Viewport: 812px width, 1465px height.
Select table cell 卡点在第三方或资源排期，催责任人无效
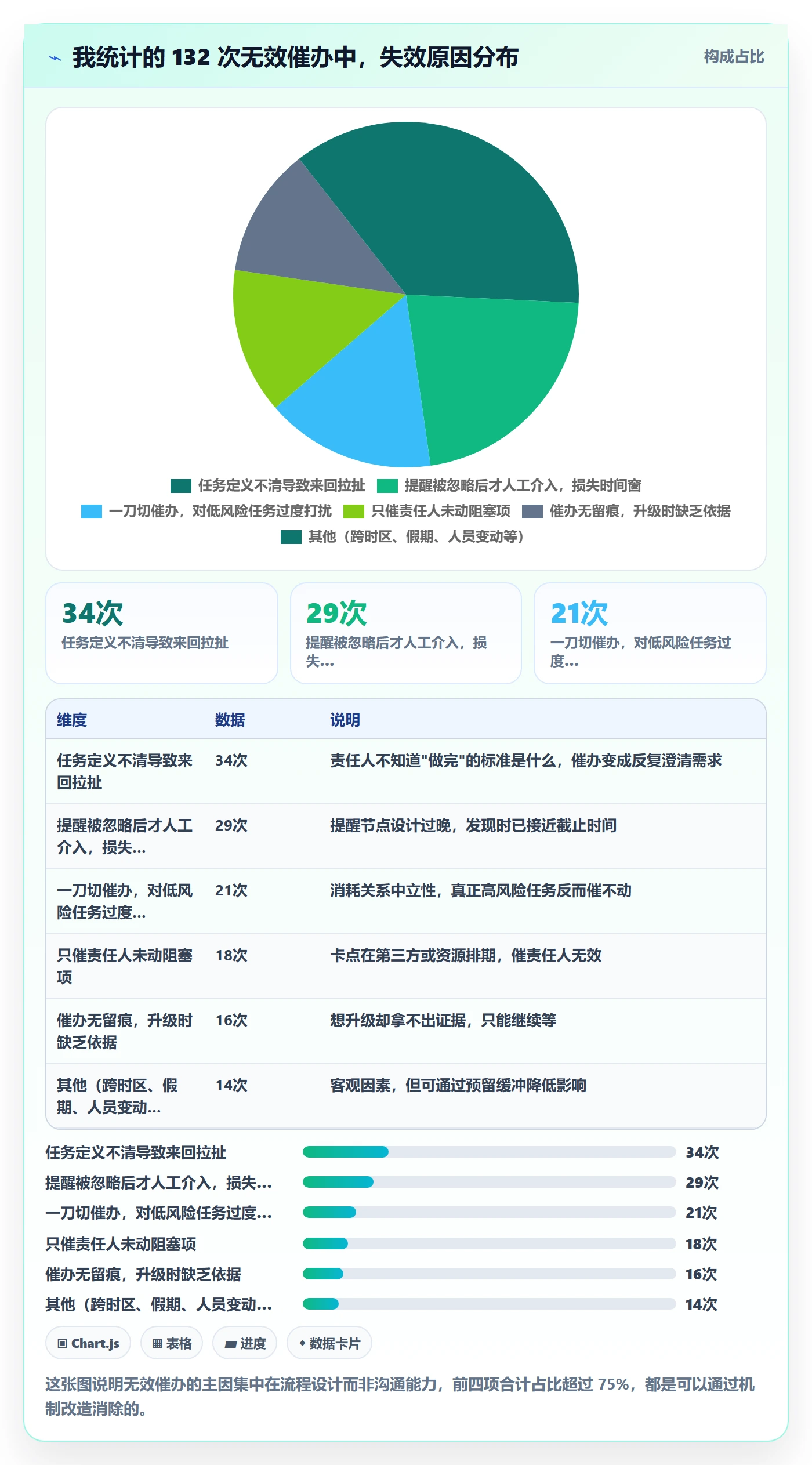[x=466, y=955]
